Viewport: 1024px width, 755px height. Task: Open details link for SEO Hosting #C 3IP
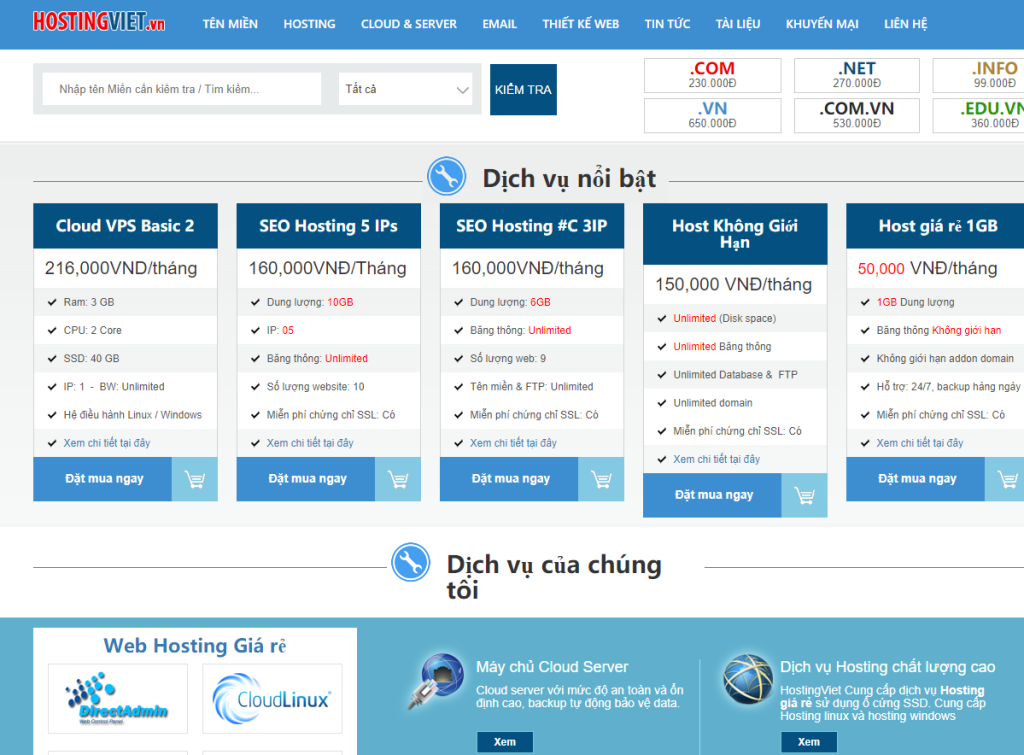click(513, 443)
